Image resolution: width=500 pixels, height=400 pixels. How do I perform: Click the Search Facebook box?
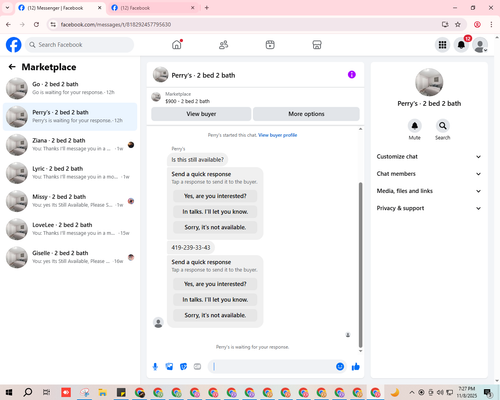pyautogui.click(x=80, y=45)
